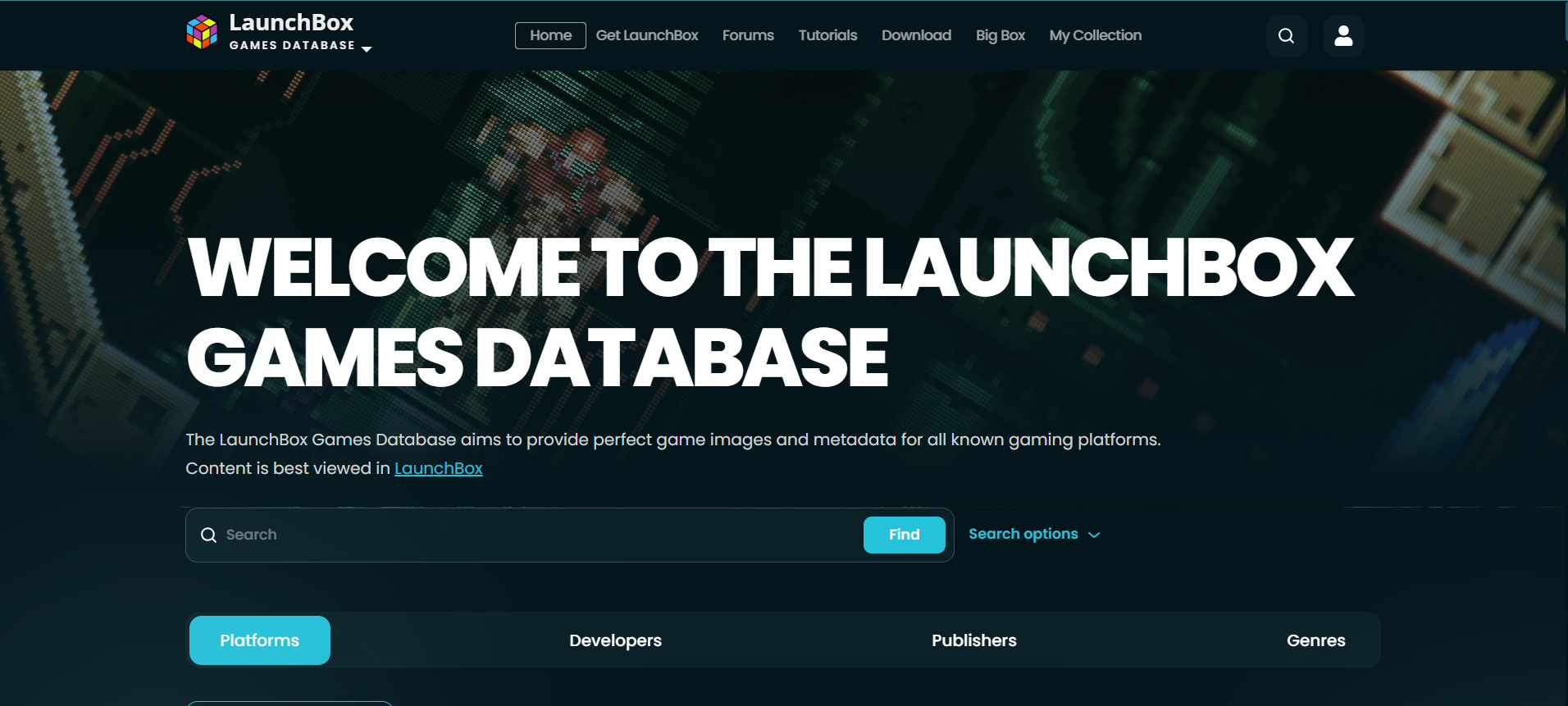
Task: Switch to the Genres tab
Action: pos(1316,640)
